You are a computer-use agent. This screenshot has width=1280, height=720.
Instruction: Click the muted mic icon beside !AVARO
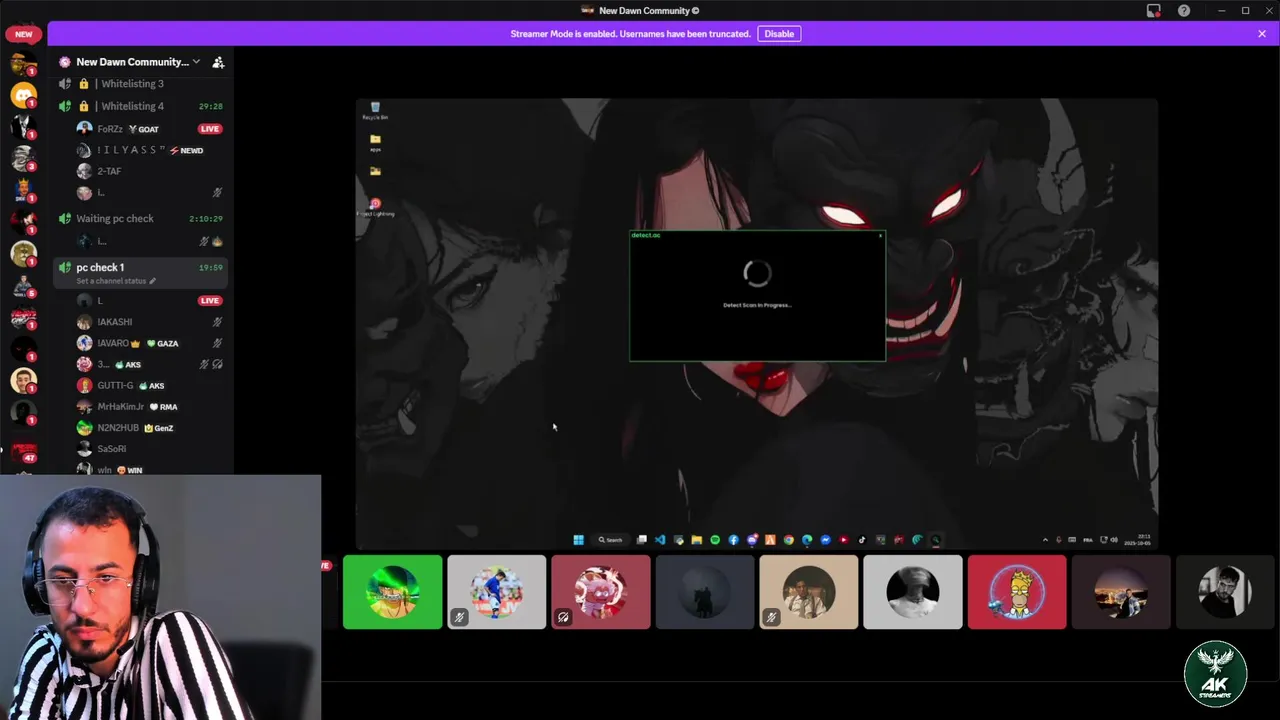217,343
